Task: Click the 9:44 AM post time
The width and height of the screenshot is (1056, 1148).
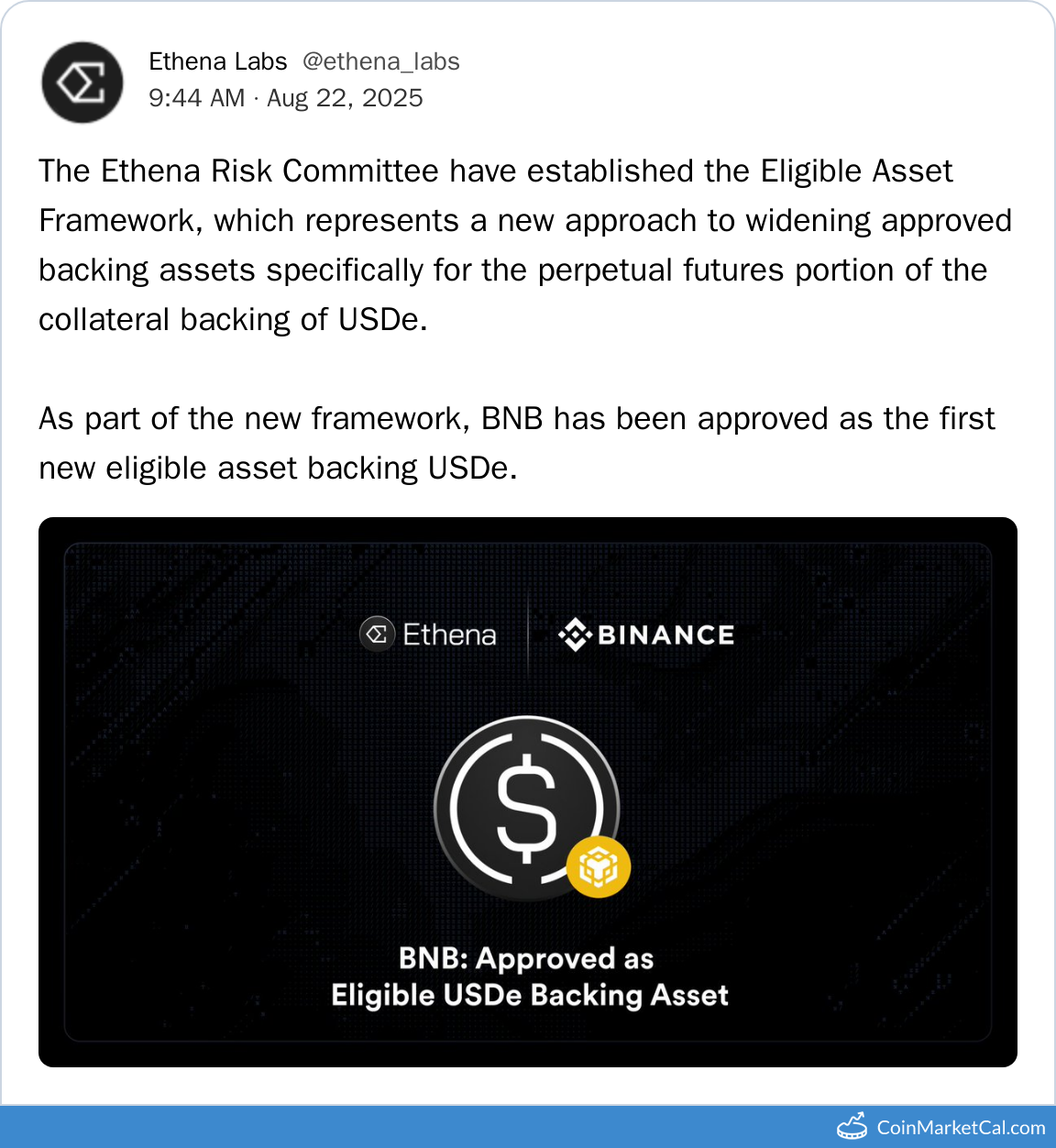Action: click(x=196, y=98)
